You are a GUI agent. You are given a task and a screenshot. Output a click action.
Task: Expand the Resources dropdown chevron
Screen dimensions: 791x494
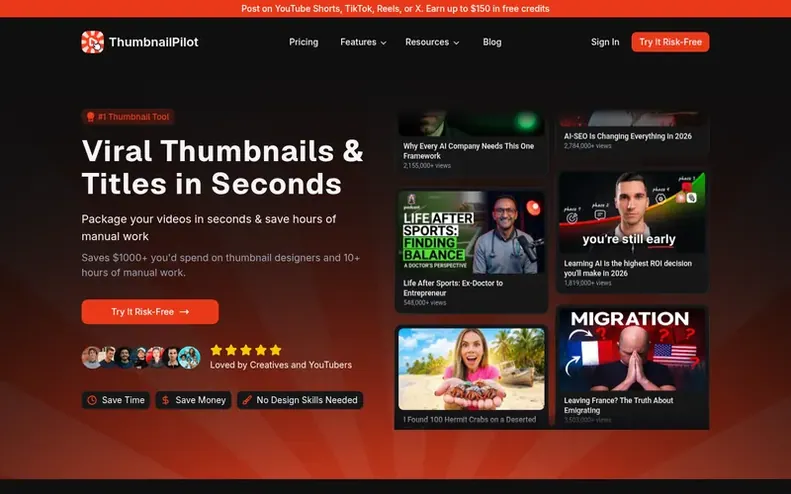(x=456, y=43)
